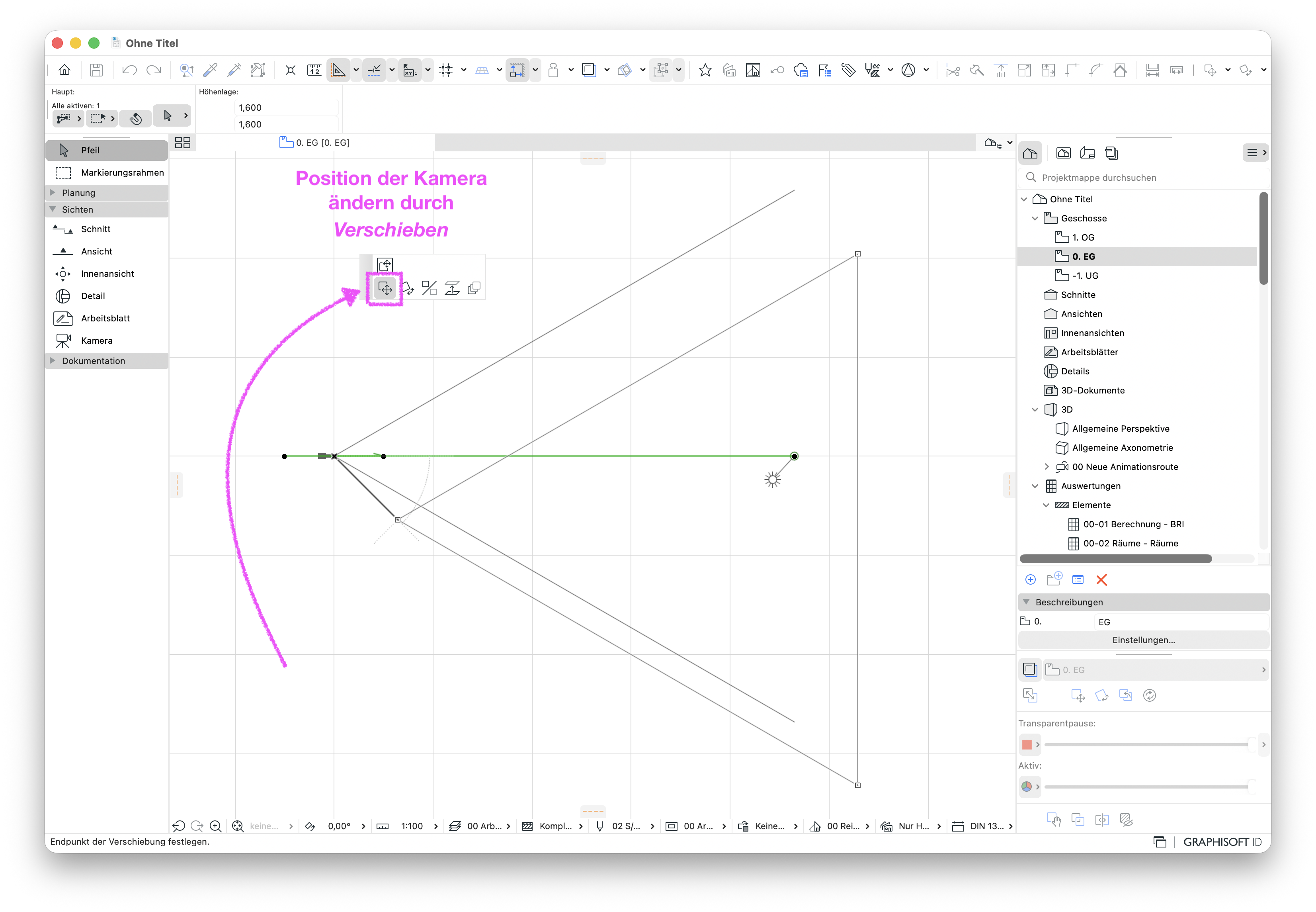
Task: Click the home icon in toolbar
Action: (x=64, y=70)
